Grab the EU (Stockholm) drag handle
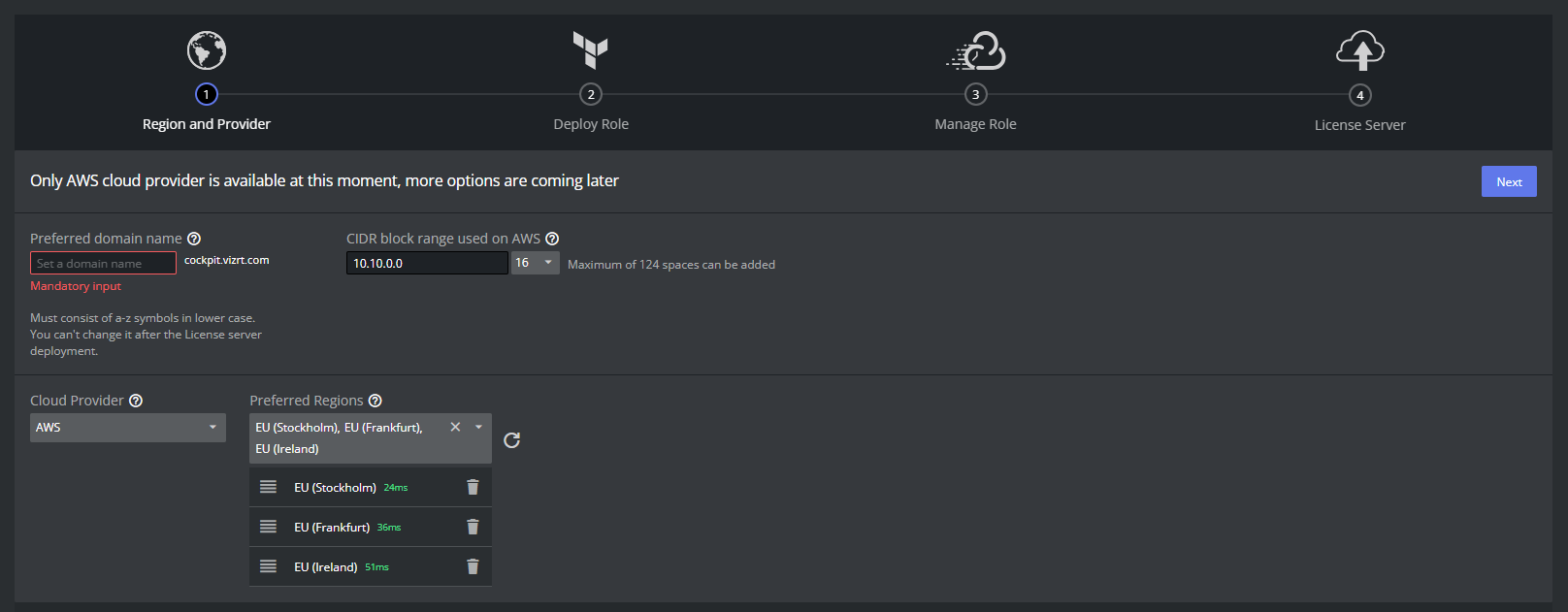 [x=269, y=487]
